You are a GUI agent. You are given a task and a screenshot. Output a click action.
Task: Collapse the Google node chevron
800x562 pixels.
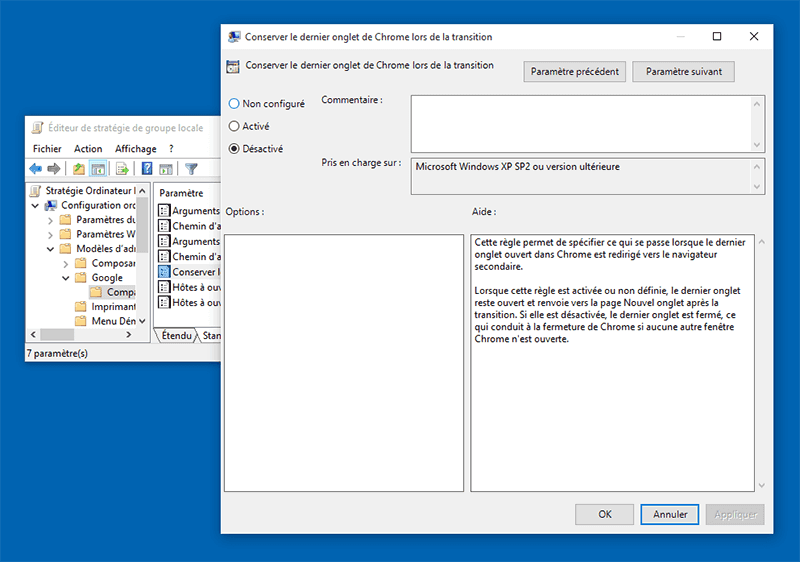pos(65,278)
